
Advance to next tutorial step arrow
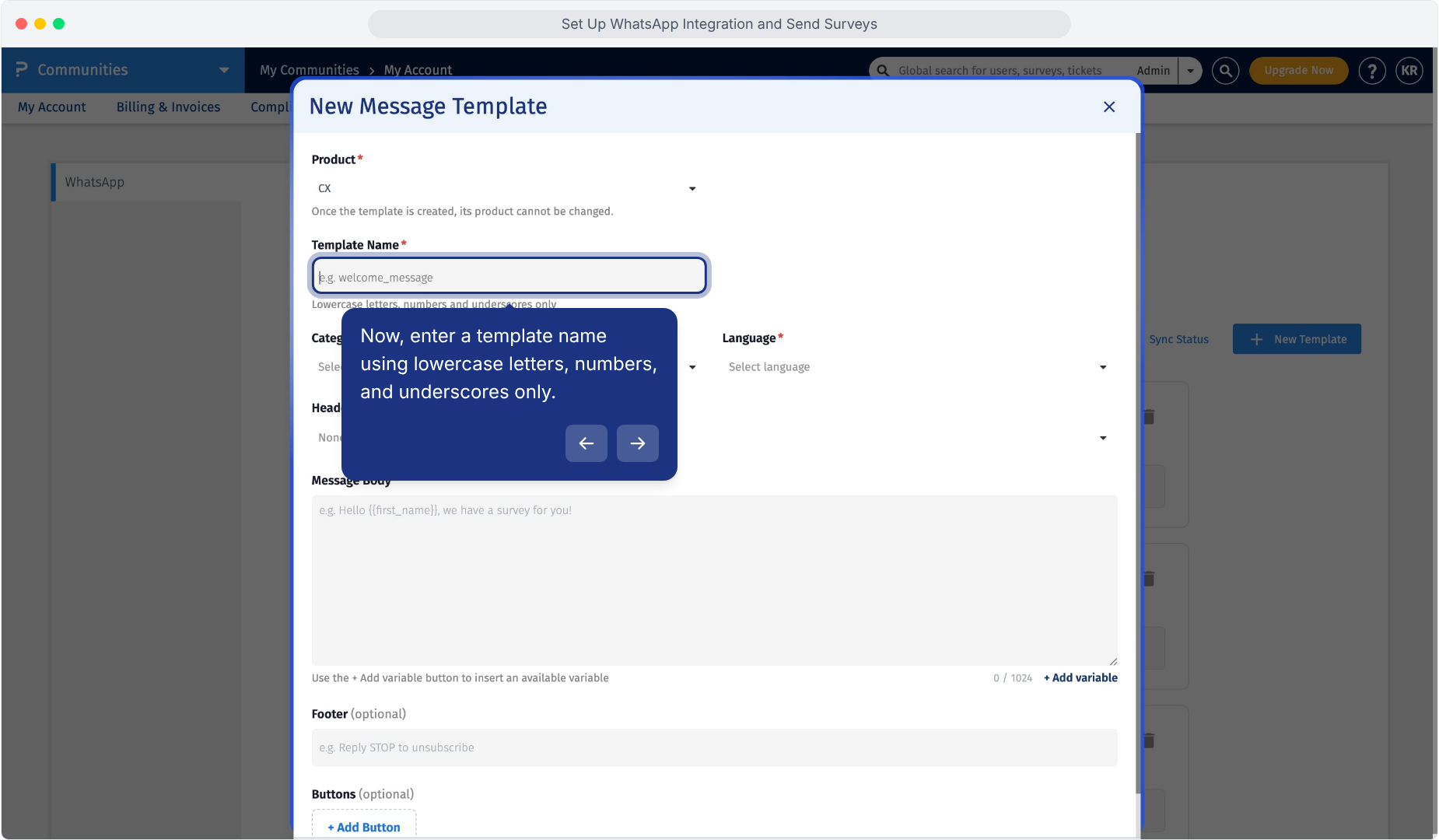(638, 443)
